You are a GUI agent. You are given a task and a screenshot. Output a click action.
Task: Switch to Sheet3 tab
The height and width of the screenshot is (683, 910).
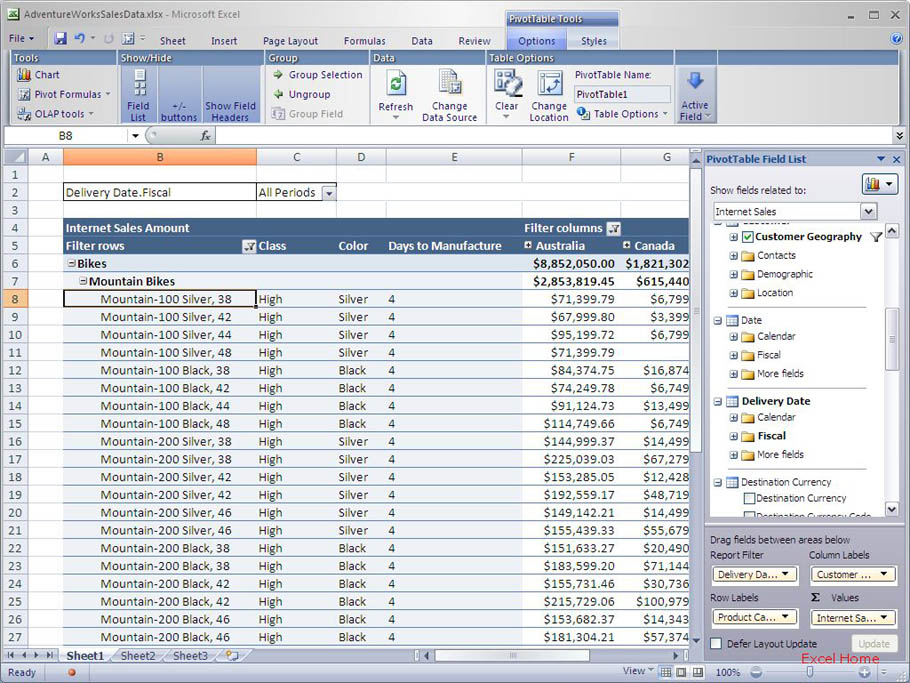[x=190, y=656]
